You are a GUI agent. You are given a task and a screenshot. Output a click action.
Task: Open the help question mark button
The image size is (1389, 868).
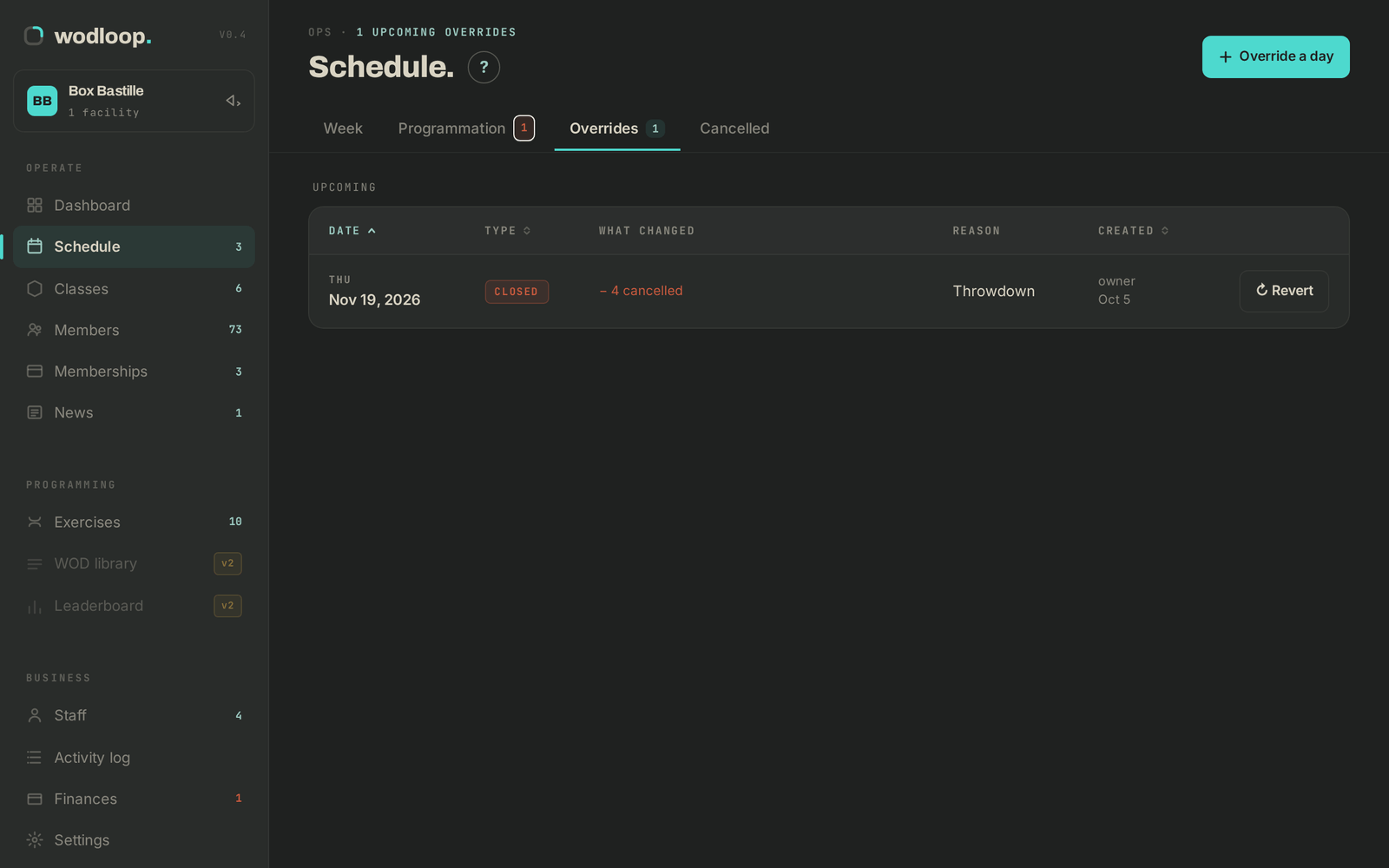[x=484, y=67]
